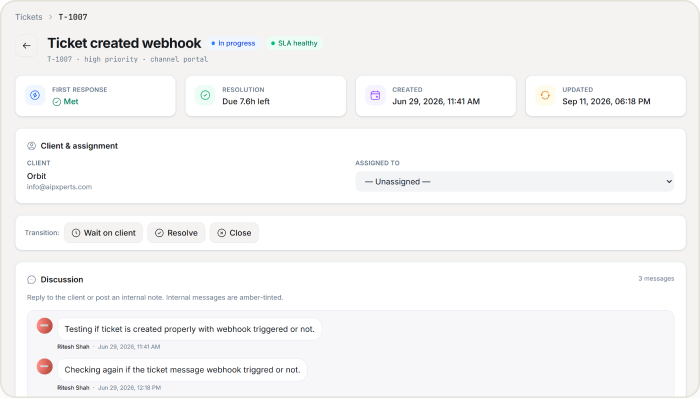This screenshot has width=700, height=398.
Task: Click the '3 messages' count text
Action: 656,278
